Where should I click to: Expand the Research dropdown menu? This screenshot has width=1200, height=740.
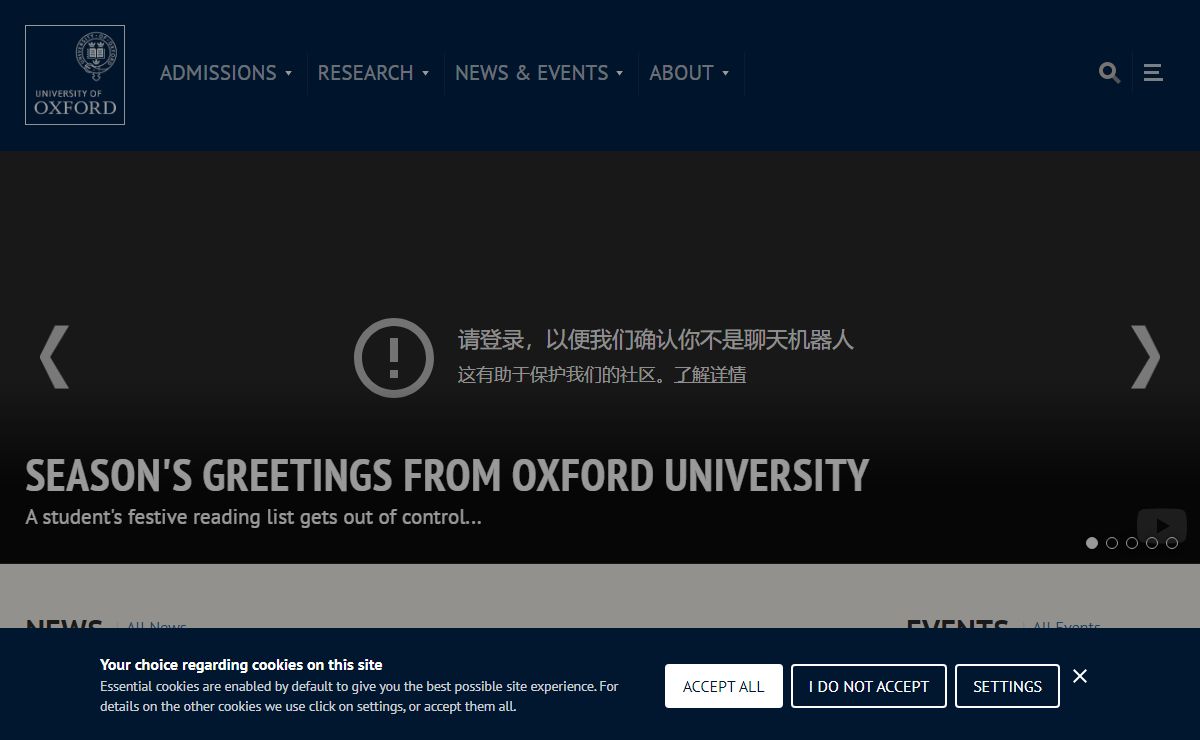pyautogui.click(x=373, y=73)
